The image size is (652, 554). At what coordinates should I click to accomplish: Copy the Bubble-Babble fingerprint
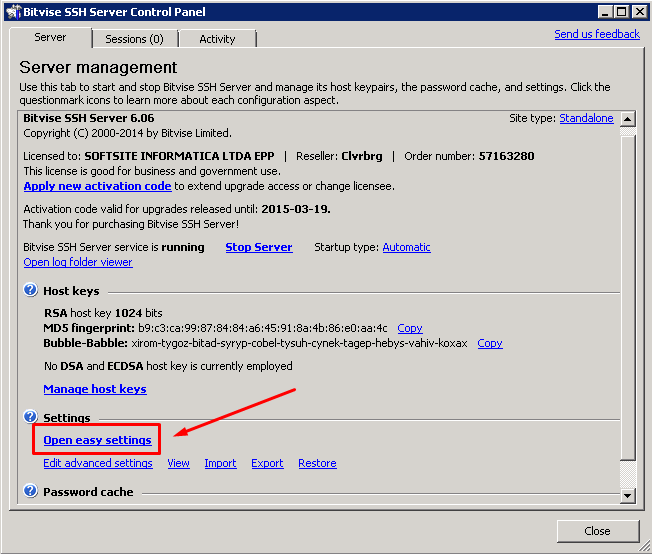click(490, 344)
